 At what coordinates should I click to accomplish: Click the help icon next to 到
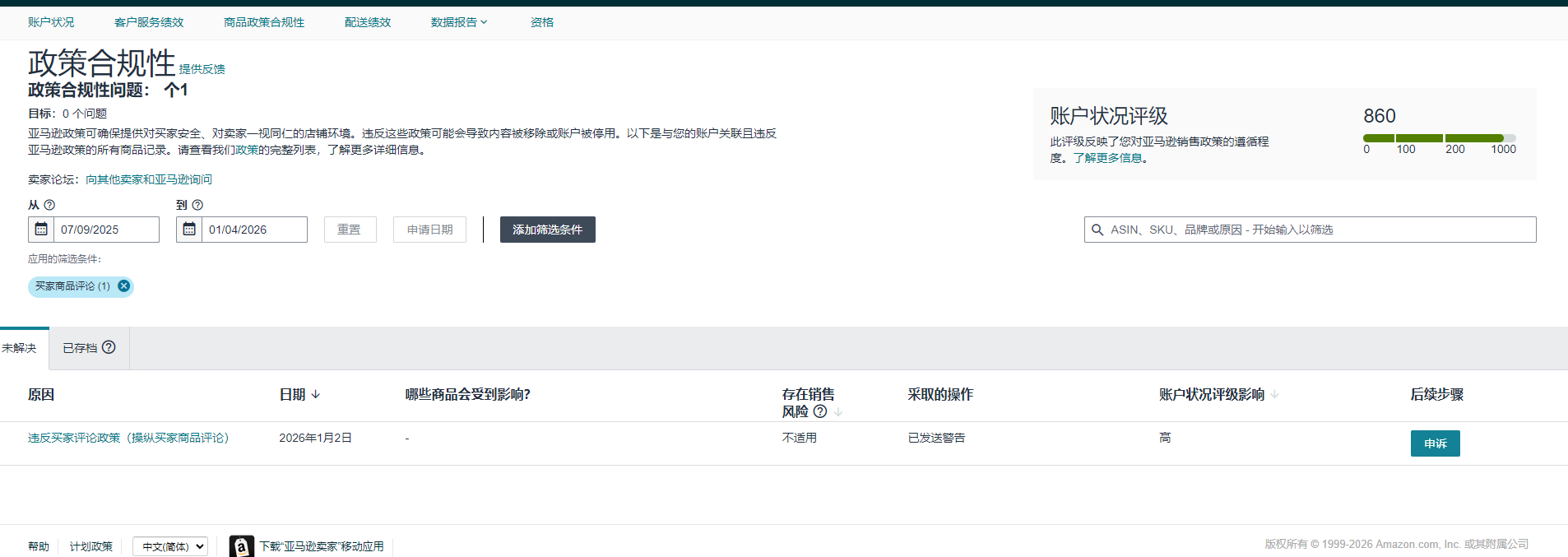(x=197, y=205)
